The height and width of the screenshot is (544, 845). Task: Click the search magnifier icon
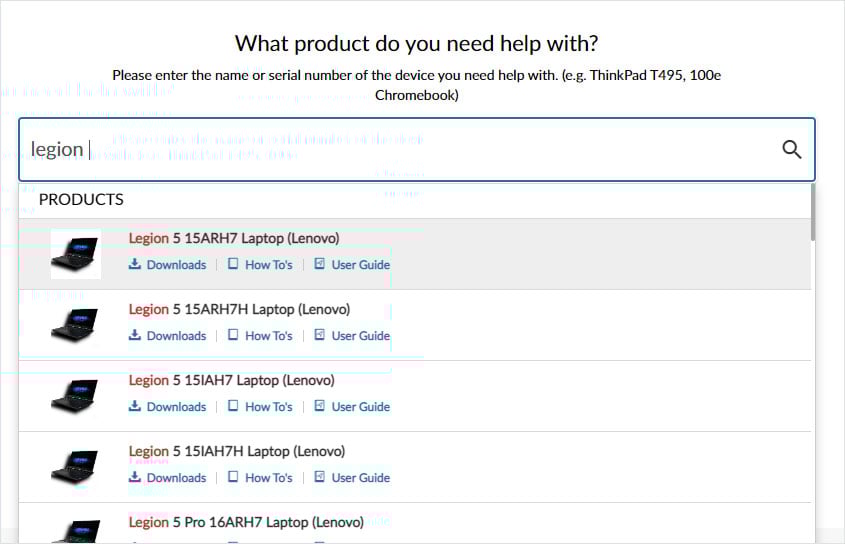coord(792,150)
